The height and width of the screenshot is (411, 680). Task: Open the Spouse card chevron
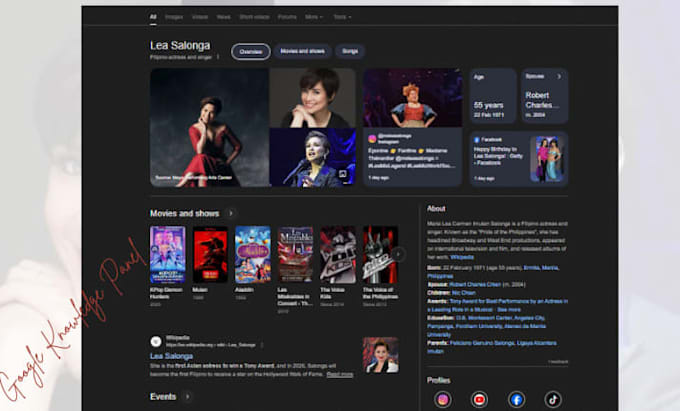click(x=559, y=76)
